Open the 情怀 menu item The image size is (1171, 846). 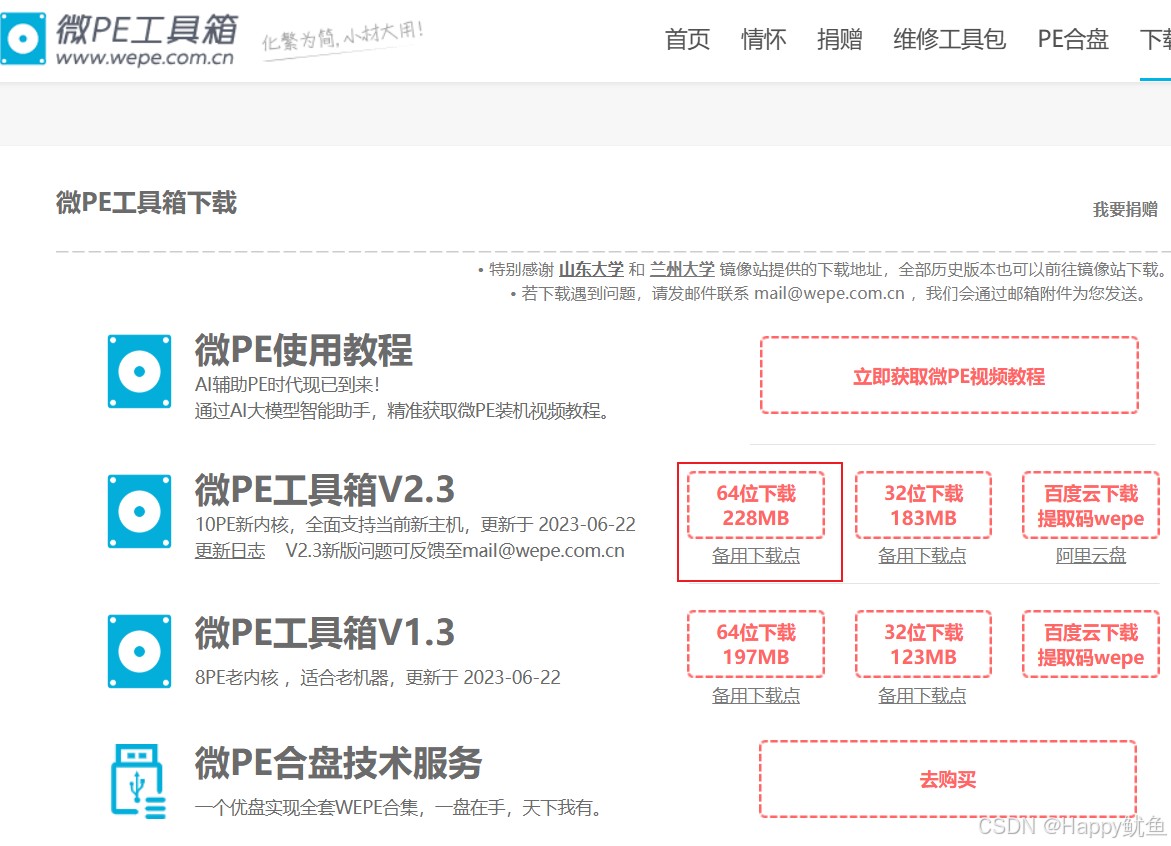coord(763,39)
